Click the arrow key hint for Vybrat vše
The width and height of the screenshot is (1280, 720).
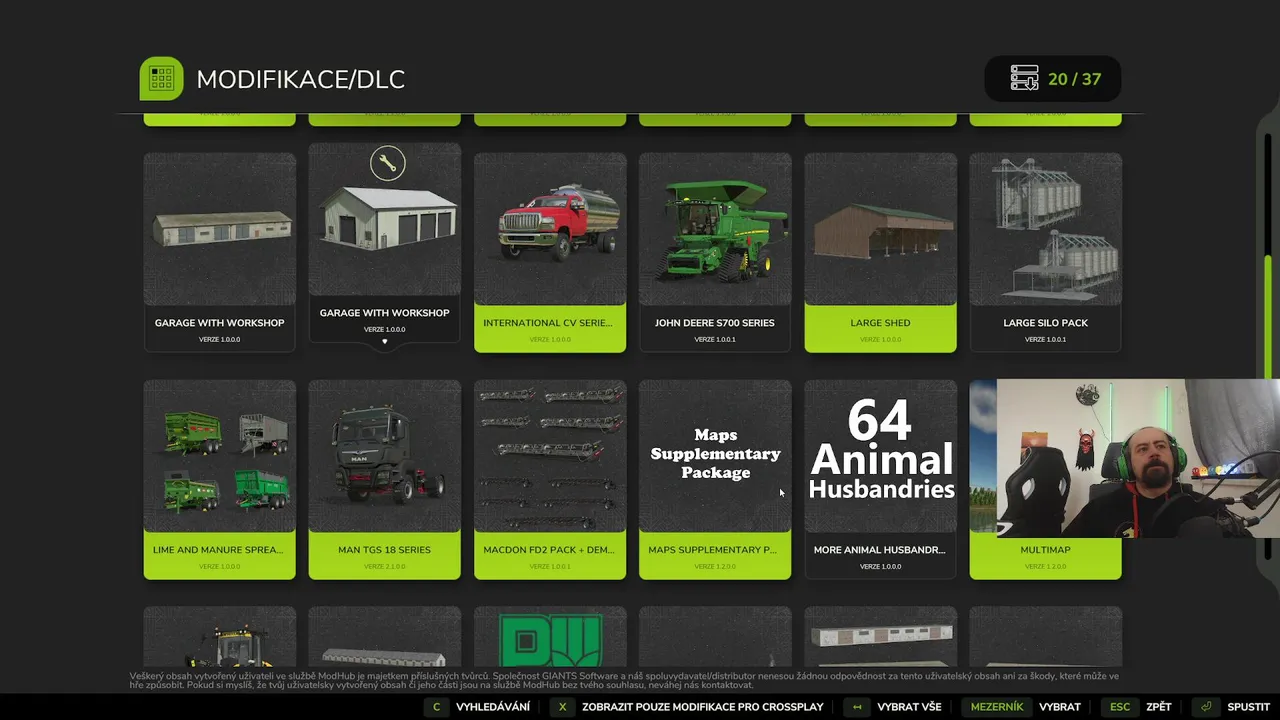click(x=857, y=707)
